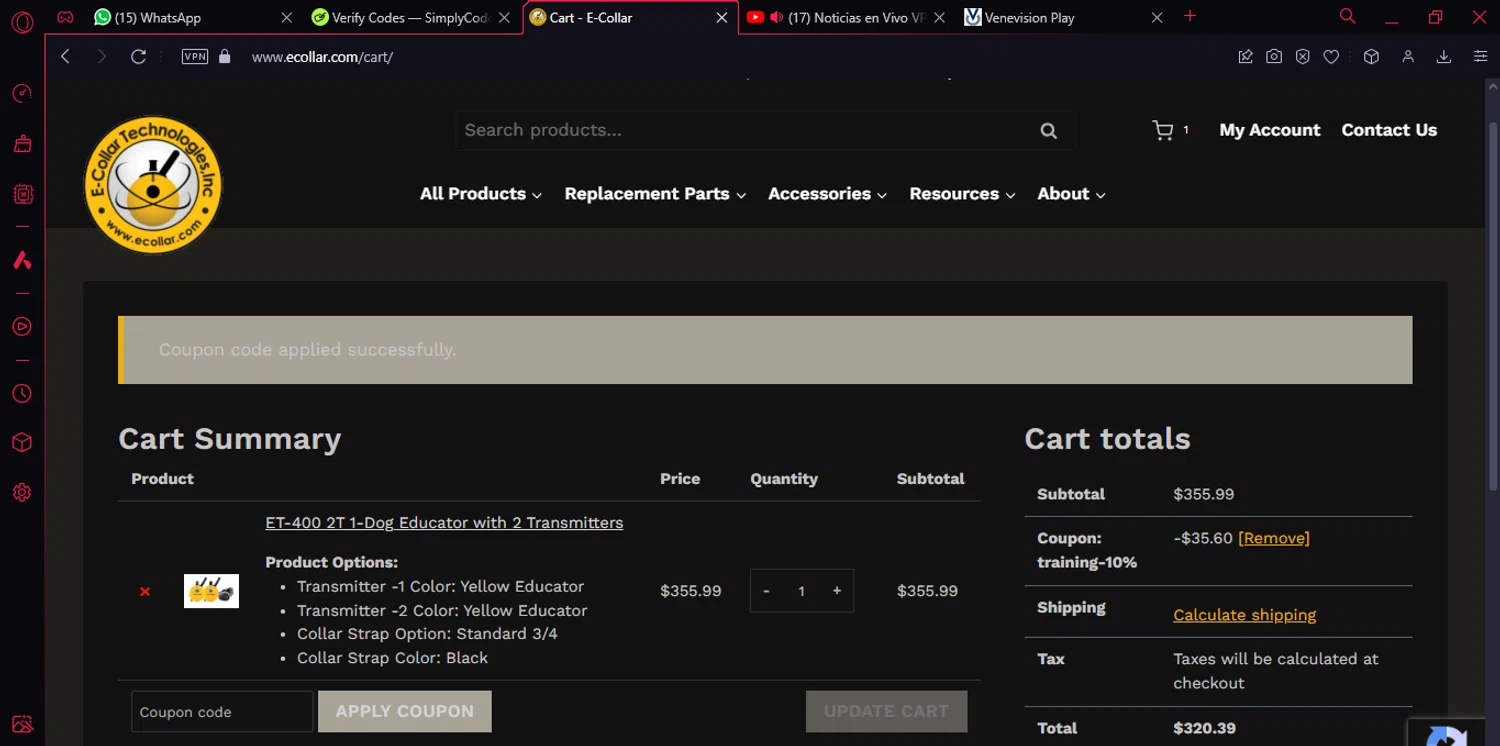Open the shopping cart icon in header
Screen dimensions: 1500x746
[1163, 130]
